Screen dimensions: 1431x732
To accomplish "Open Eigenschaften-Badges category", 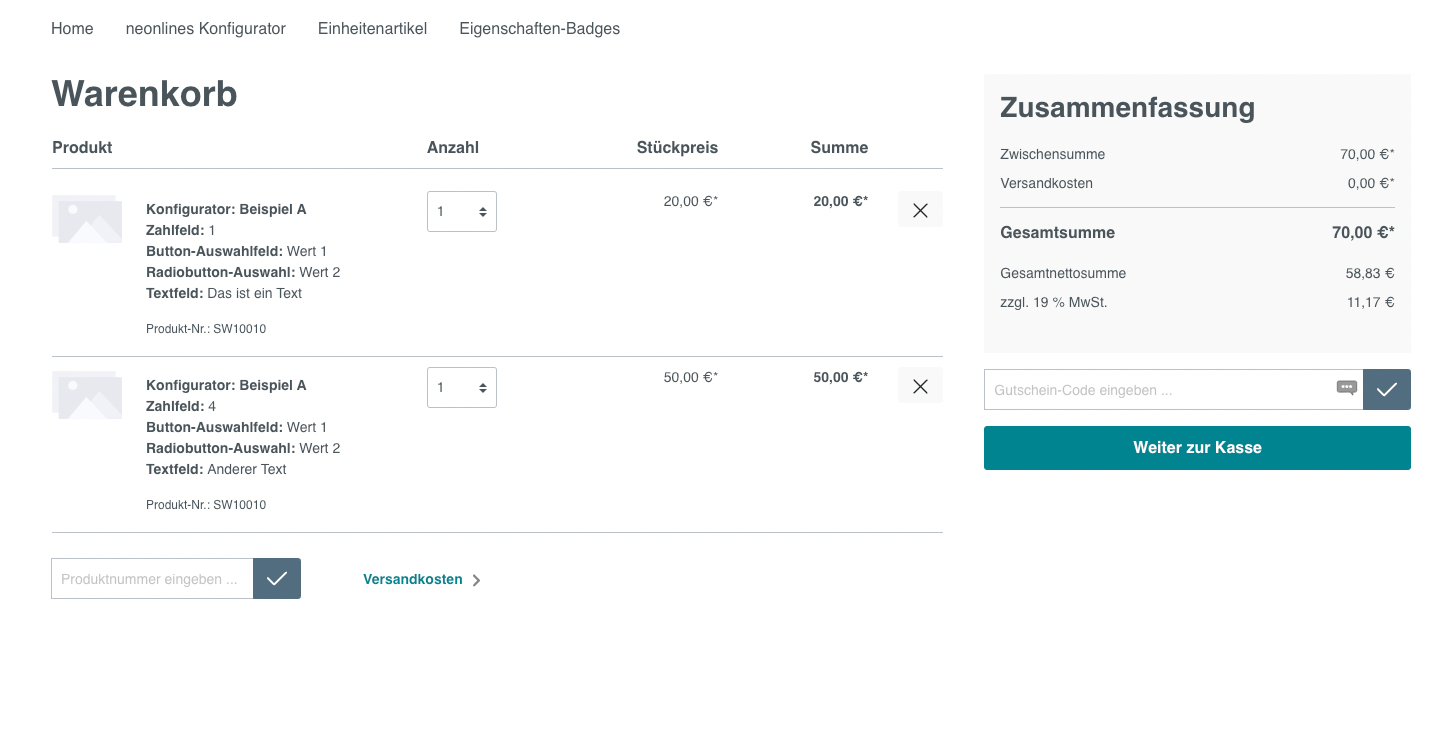I will [x=539, y=29].
